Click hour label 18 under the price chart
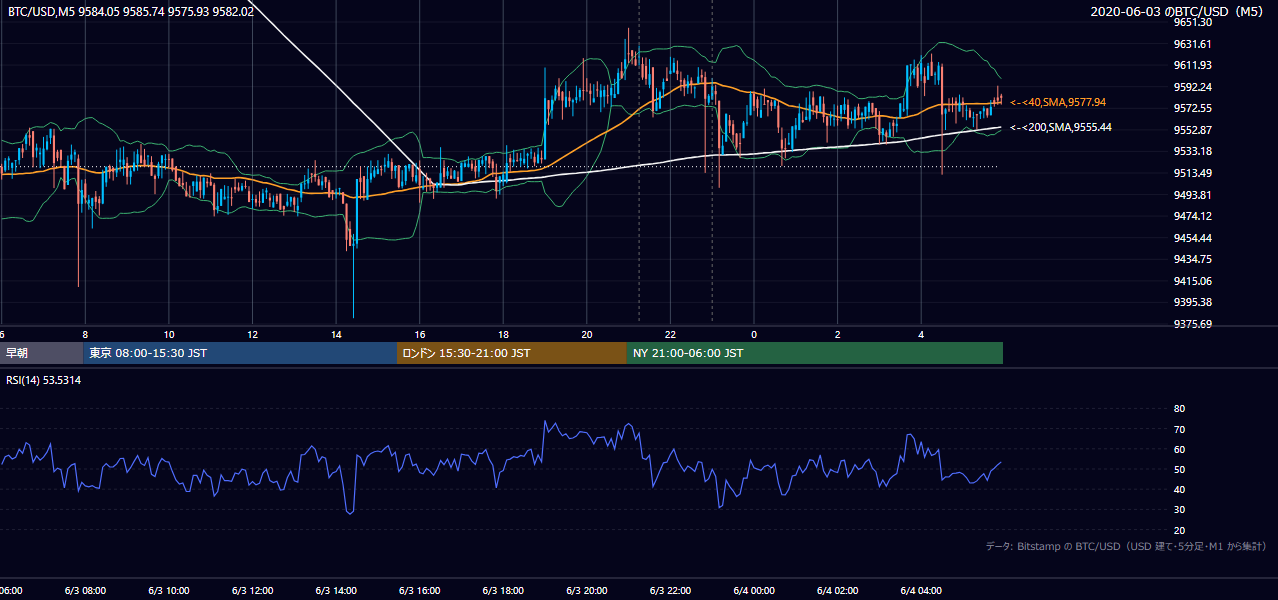The image size is (1278, 600). (503, 334)
